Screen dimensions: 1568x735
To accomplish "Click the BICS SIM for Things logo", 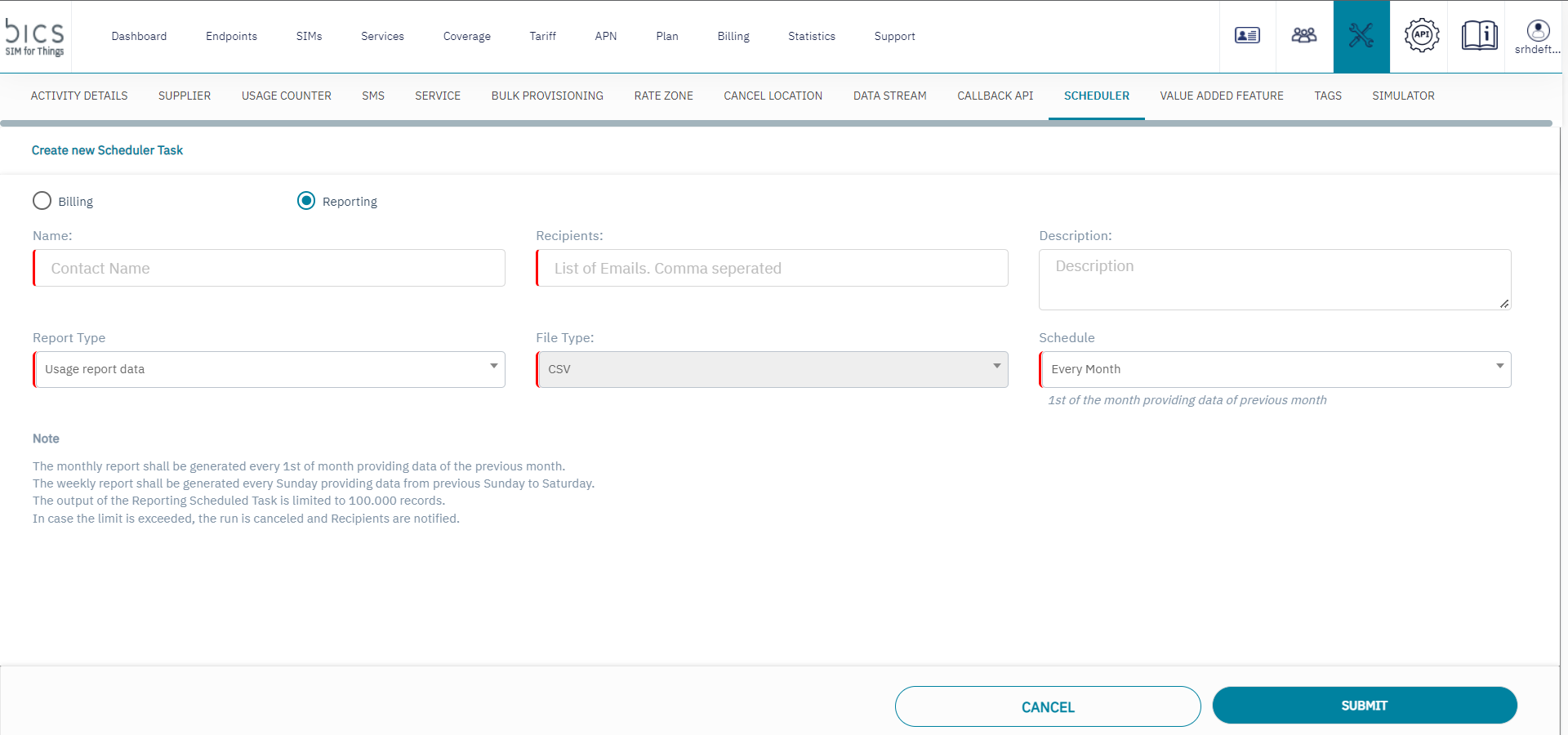I will 35,37.
